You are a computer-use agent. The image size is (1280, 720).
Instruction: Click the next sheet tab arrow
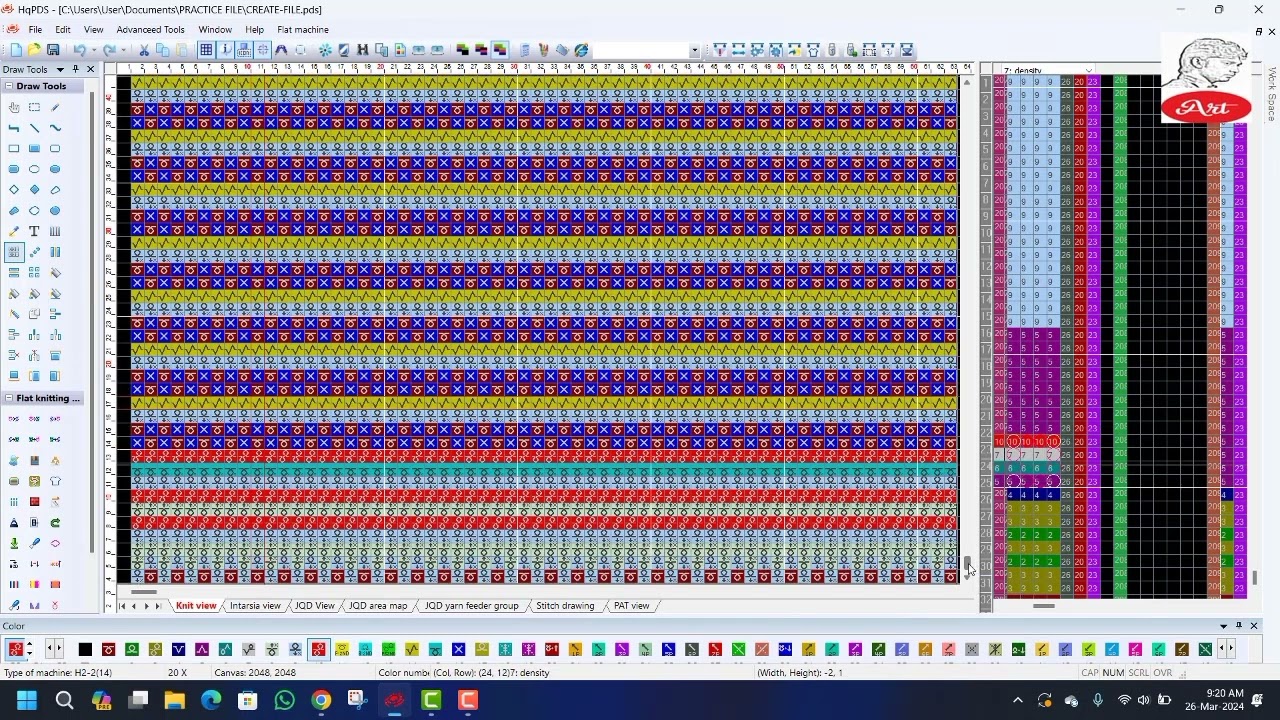pyautogui.click(x=146, y=606)
